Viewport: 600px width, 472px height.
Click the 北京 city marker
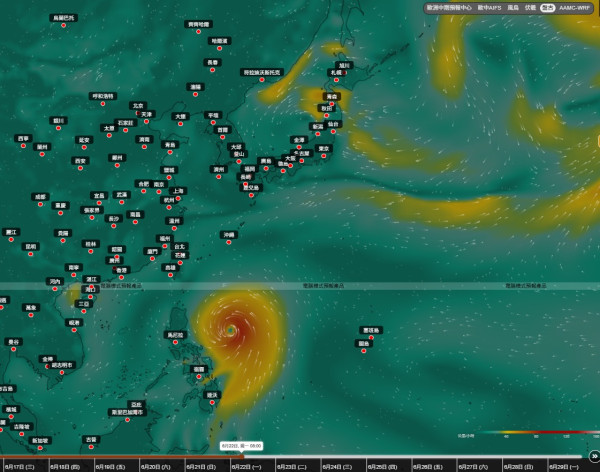click(138, 106)
